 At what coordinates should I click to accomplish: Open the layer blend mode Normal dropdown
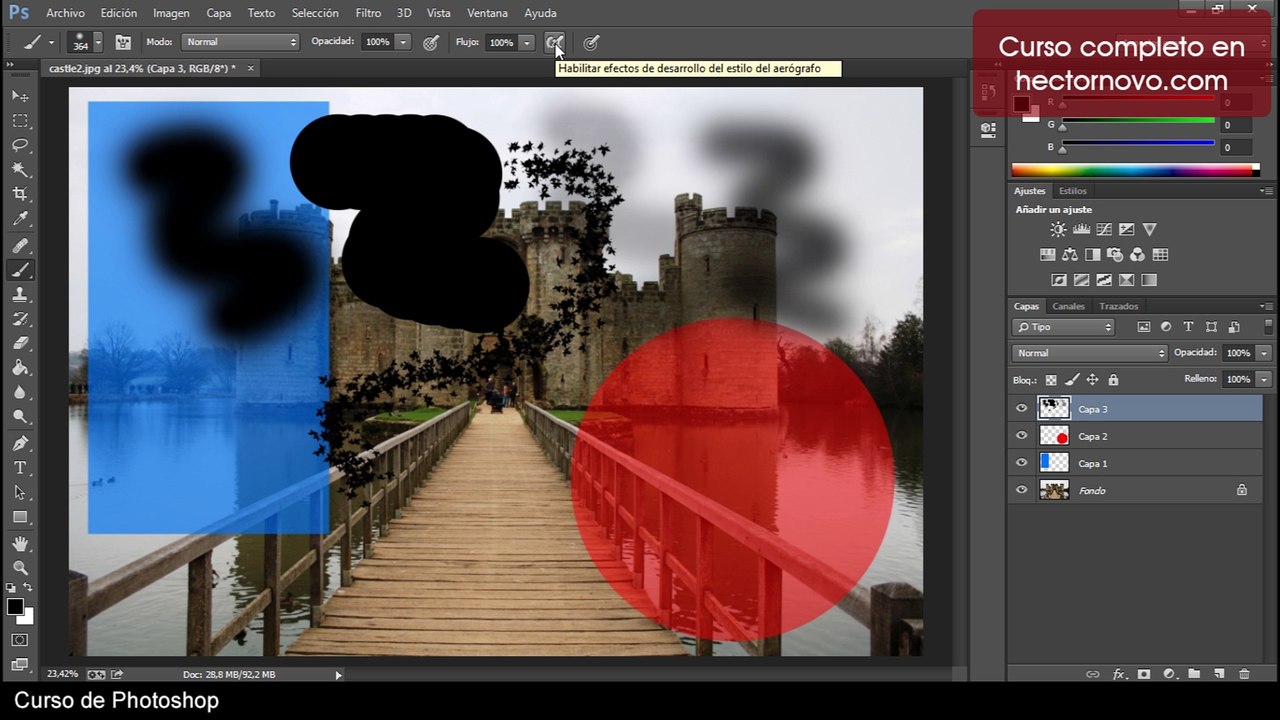pyautogui.click(x=1090, y=353)
